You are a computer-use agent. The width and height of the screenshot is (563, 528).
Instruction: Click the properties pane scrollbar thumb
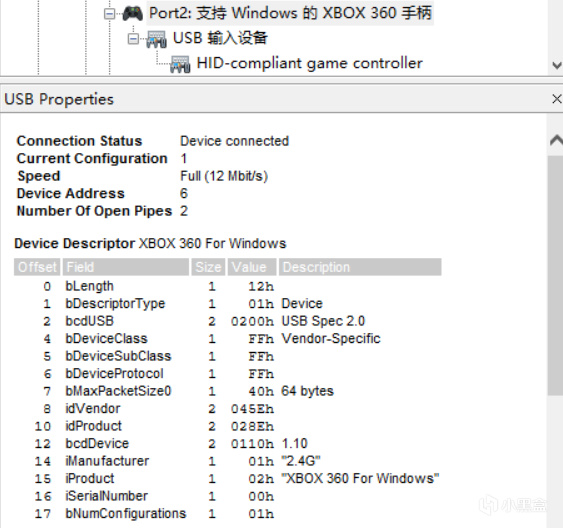point(555,276)
